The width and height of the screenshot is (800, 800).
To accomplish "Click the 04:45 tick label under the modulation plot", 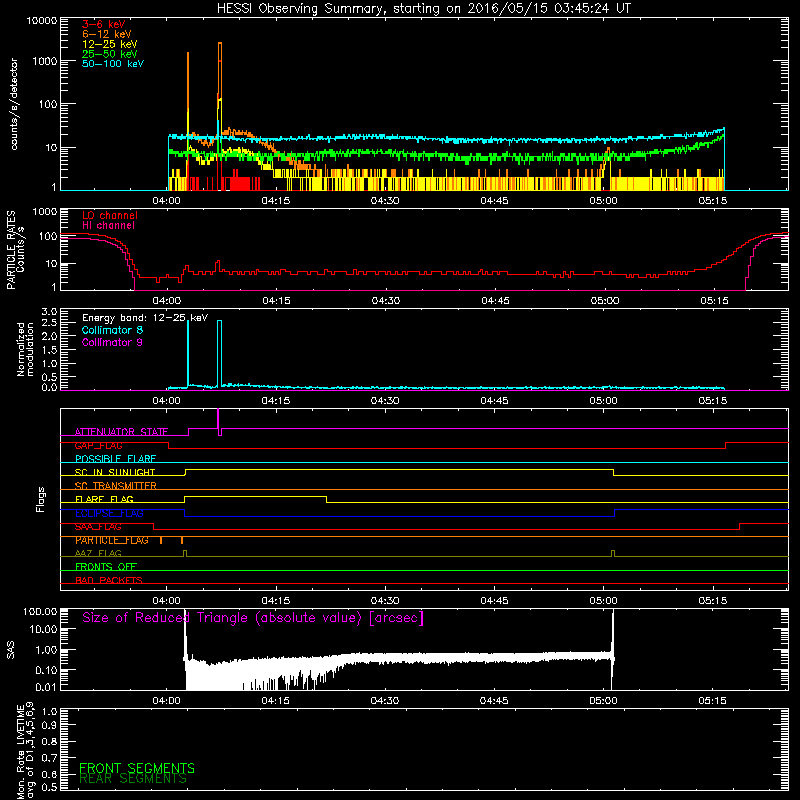I will tap(494, 401).
